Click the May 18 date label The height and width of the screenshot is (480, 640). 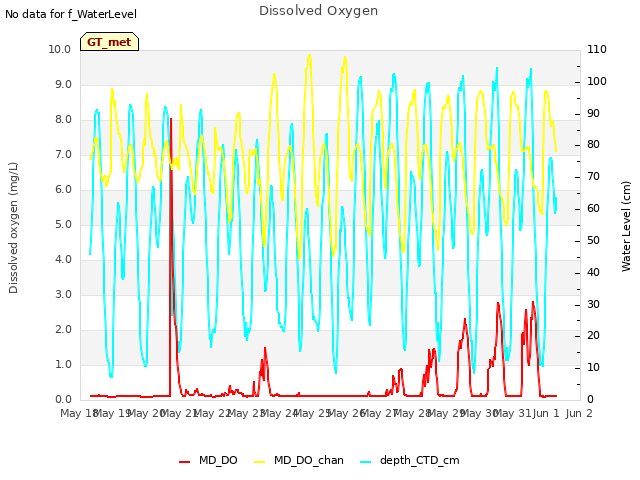(x=78, y=413)
